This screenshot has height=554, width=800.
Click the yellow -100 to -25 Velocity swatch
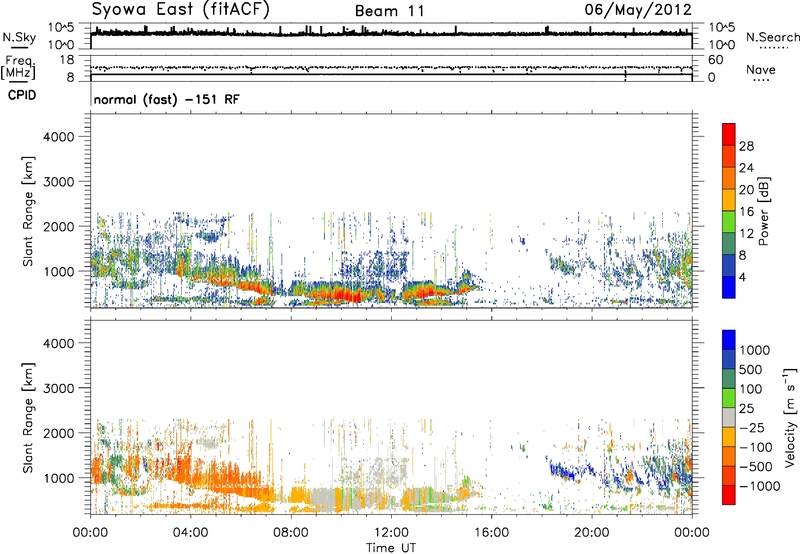pyautogui.click(x=729, y=437)
